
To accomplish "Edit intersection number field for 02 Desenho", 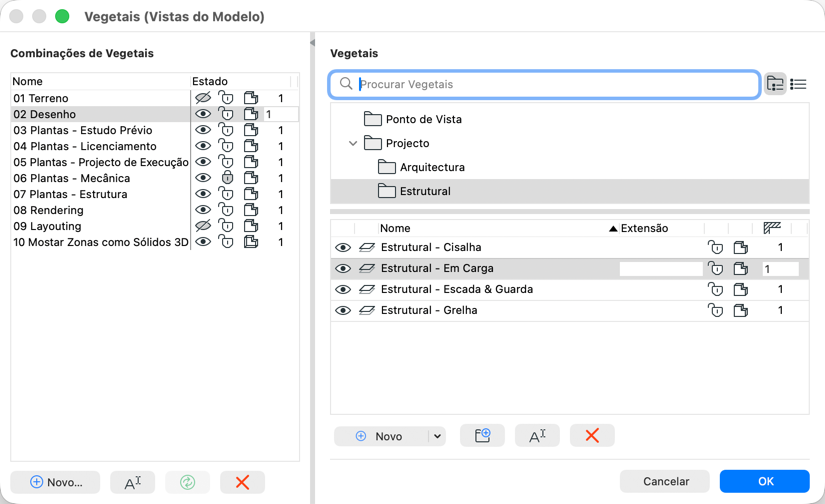I will (x=280, y=114).
